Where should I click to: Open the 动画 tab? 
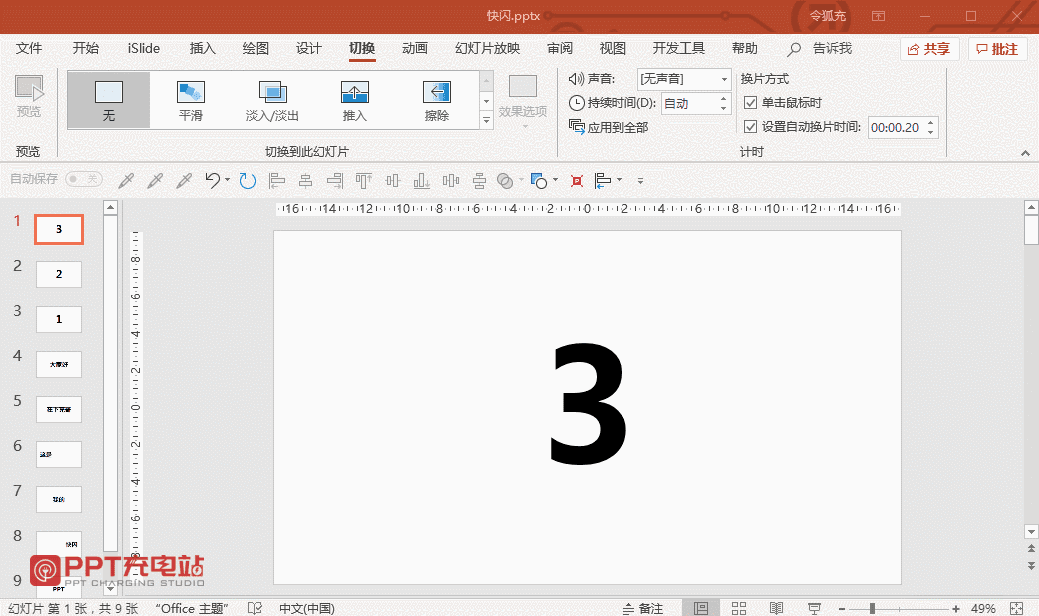[415, 48]
